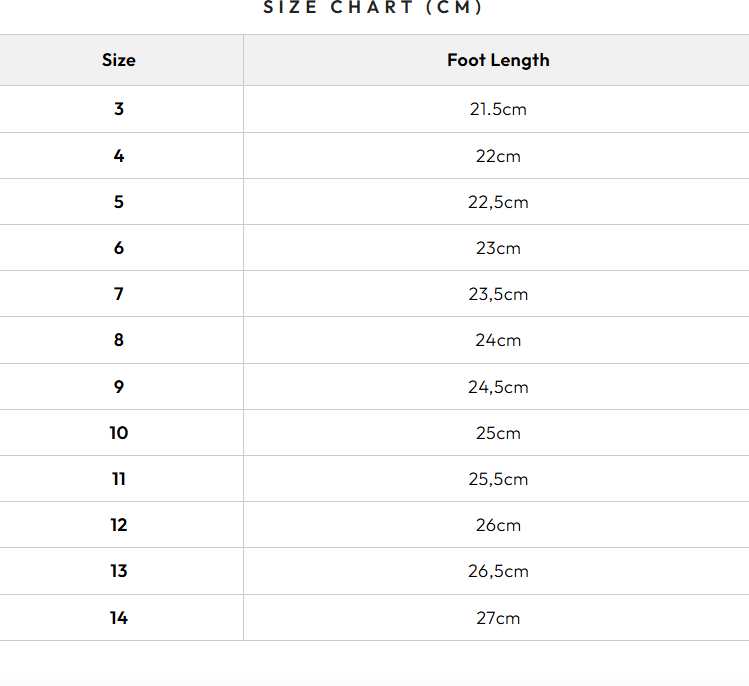Screen dimensions: 749x686
Task: Click the 21.5cm foot length cell
Action: pyautogui.click(x=498, y=109)
